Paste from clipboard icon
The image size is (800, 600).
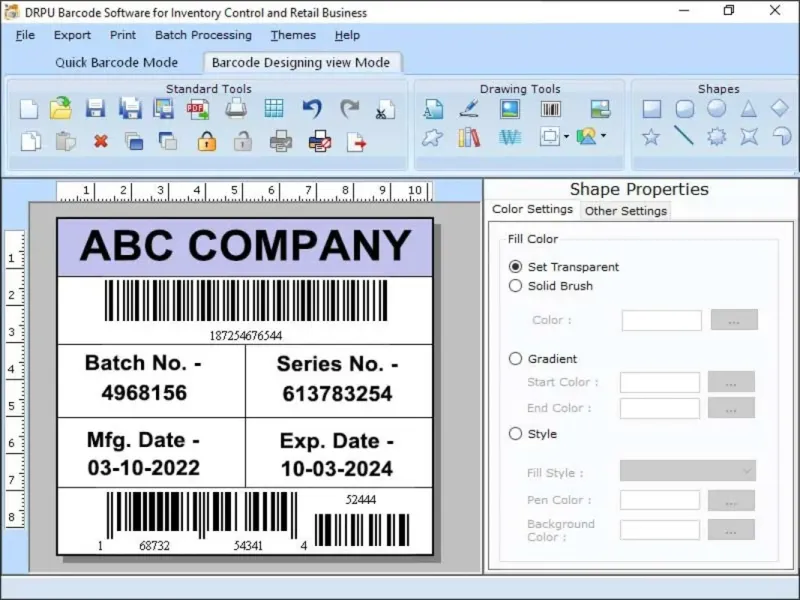point(65,141)
